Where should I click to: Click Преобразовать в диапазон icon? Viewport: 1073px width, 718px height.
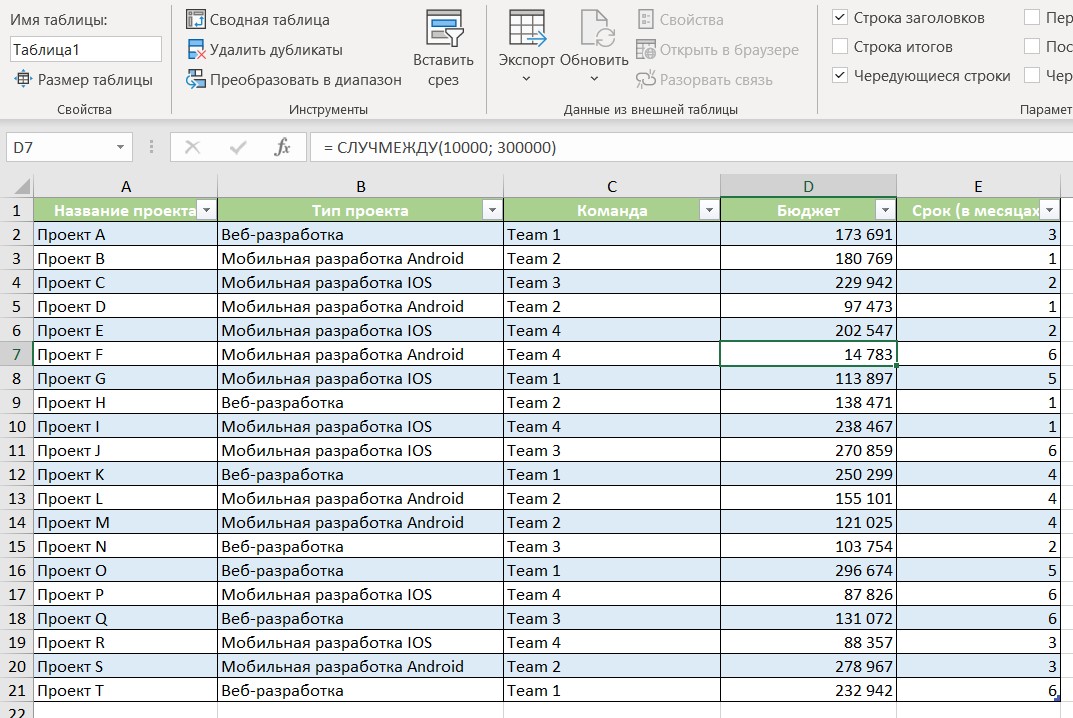[x=196, y=79]
